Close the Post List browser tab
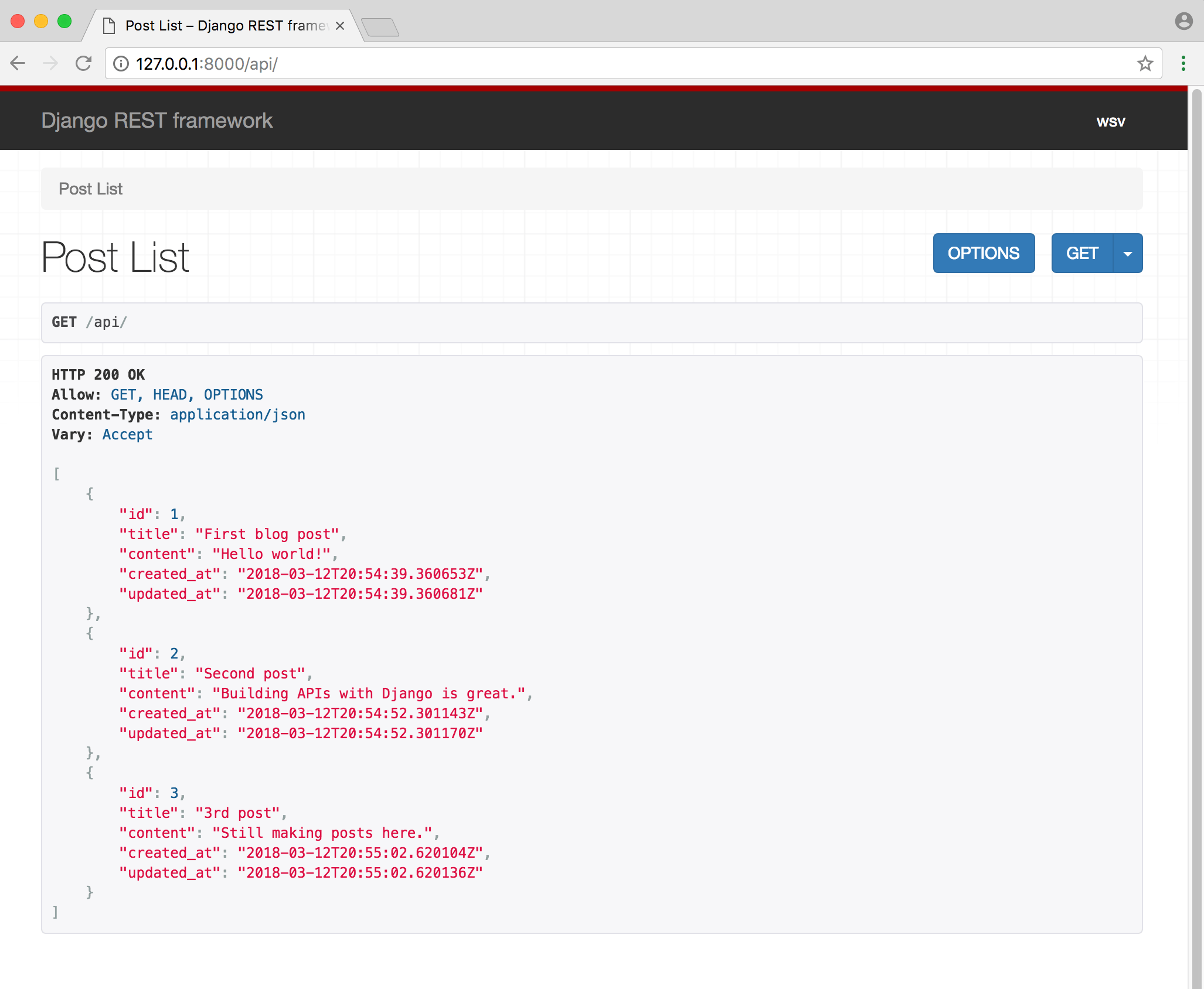 point(339,26)
